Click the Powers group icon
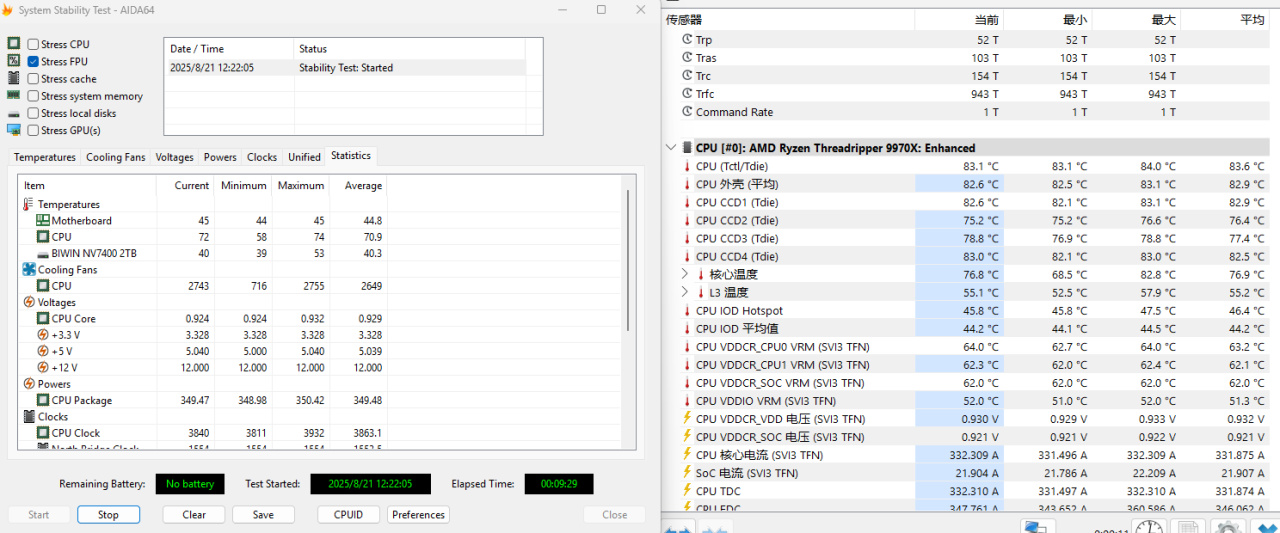The width and height of the screenshot is (1280, 533). 29,383
